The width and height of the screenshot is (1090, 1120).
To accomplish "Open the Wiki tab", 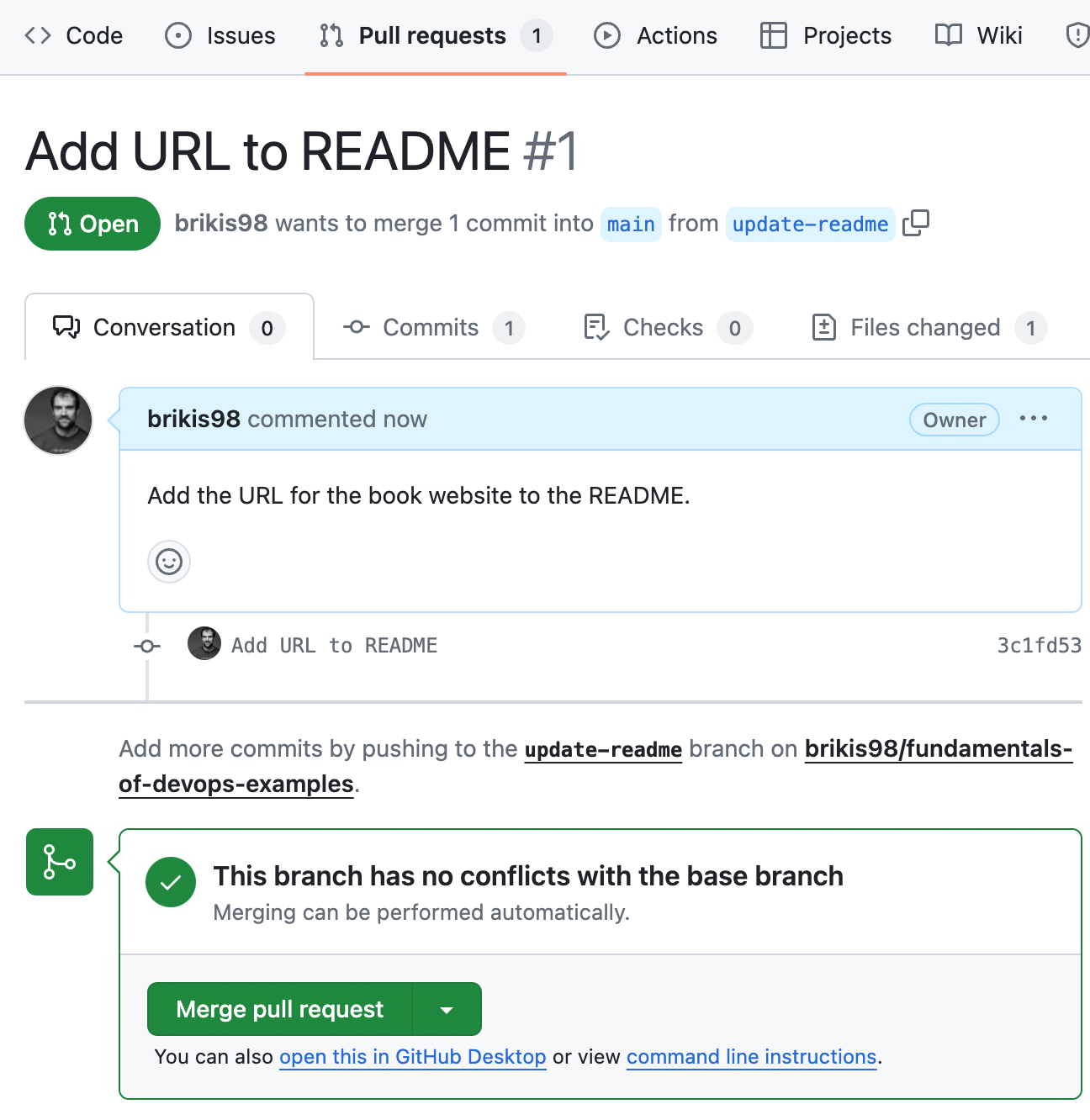I will 979,35.
